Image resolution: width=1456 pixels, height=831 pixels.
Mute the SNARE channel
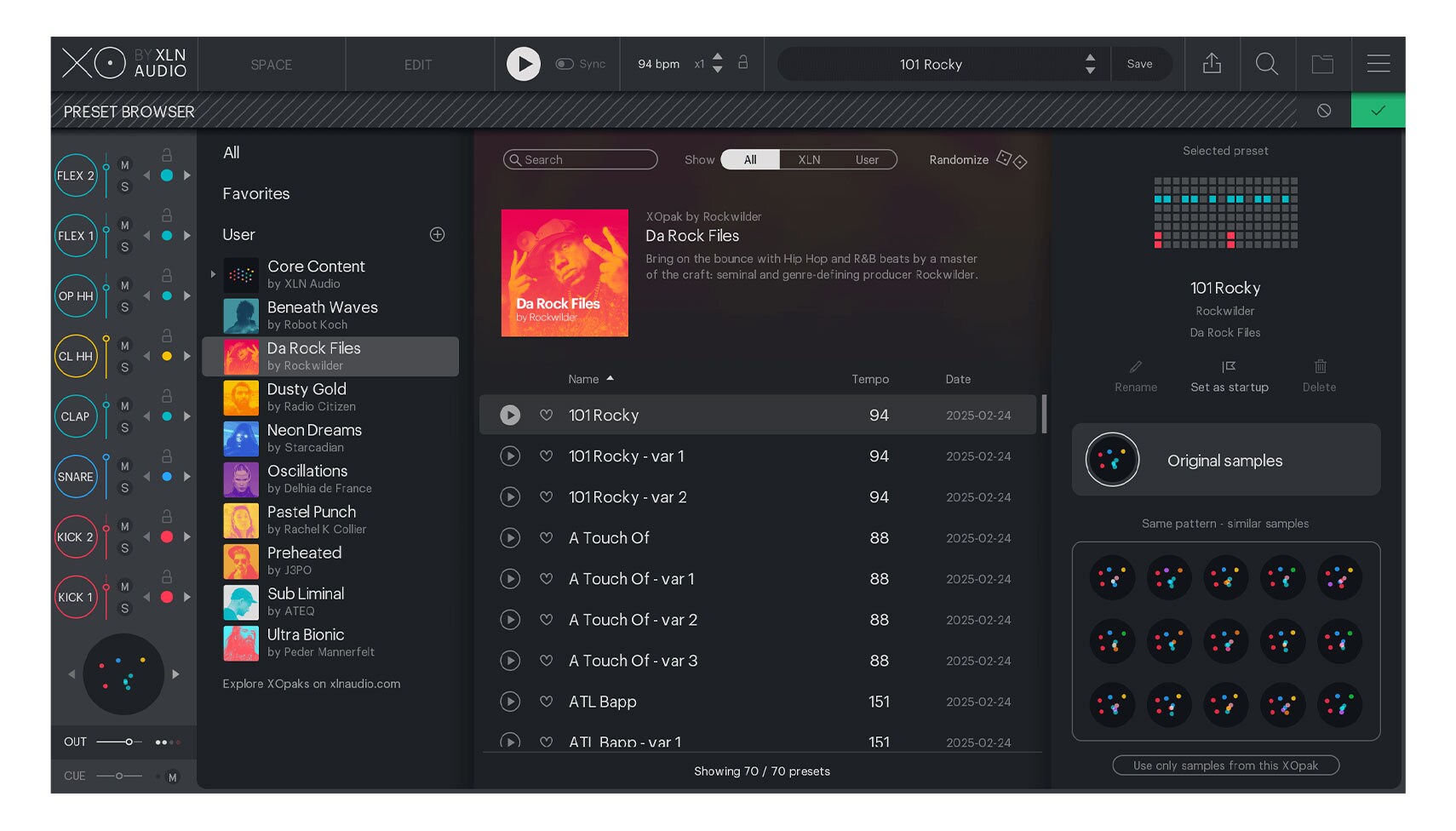pyautogui.click(x=125, y=467)
